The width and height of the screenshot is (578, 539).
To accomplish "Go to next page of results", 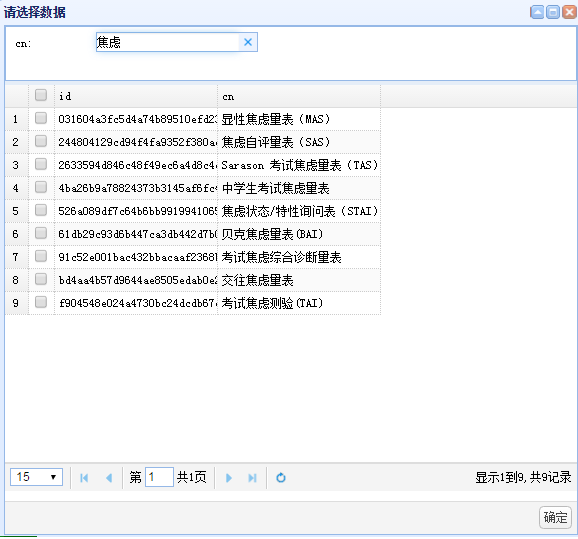I will point(229,478).
